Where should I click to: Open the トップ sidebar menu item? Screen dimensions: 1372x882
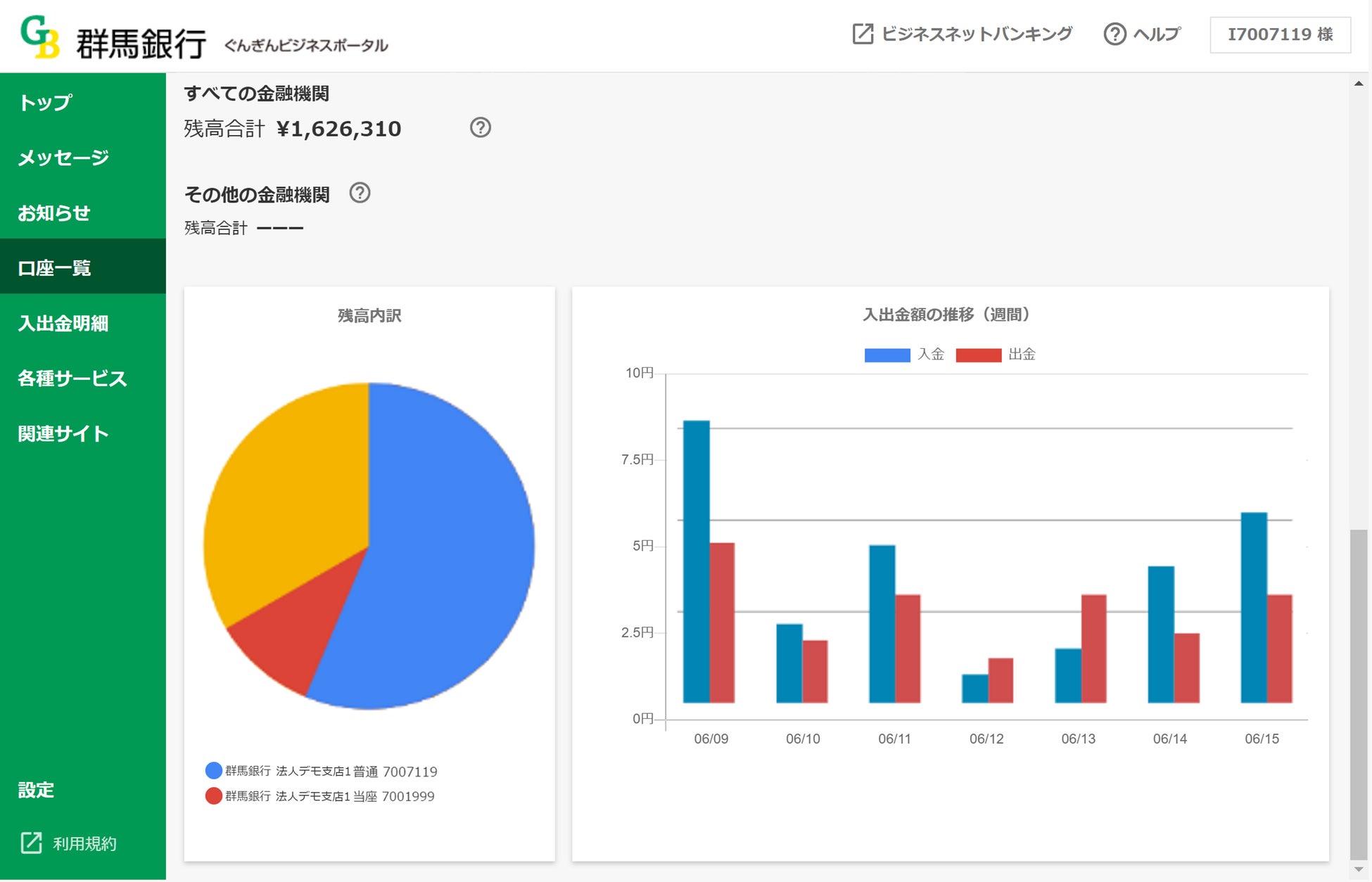(45, 103)
